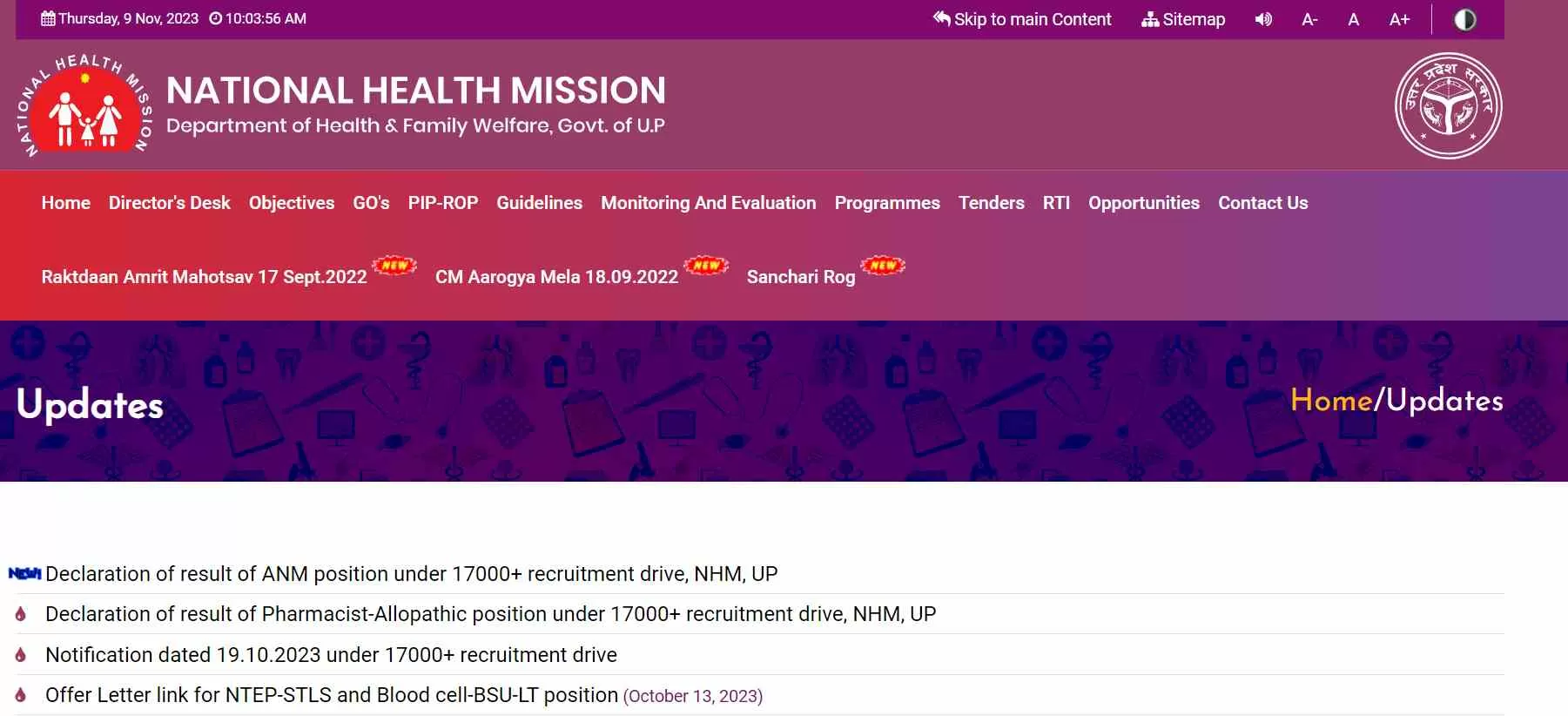Click the National Health Mission logo

(x=84, y=105)
